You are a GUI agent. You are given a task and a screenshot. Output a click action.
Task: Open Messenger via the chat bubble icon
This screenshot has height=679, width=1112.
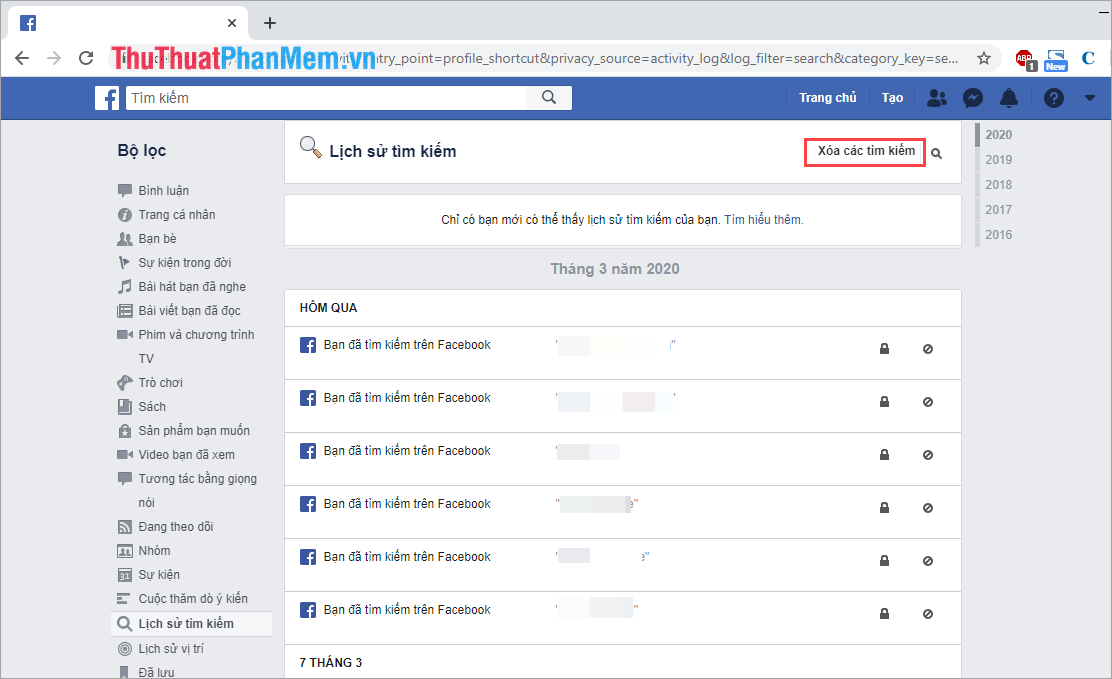pos(973,97)
